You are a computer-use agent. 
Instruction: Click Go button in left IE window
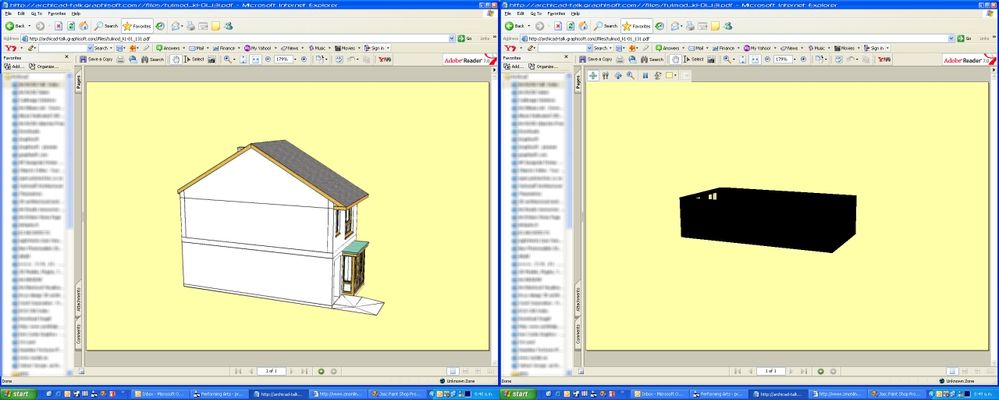coord(465,38)
